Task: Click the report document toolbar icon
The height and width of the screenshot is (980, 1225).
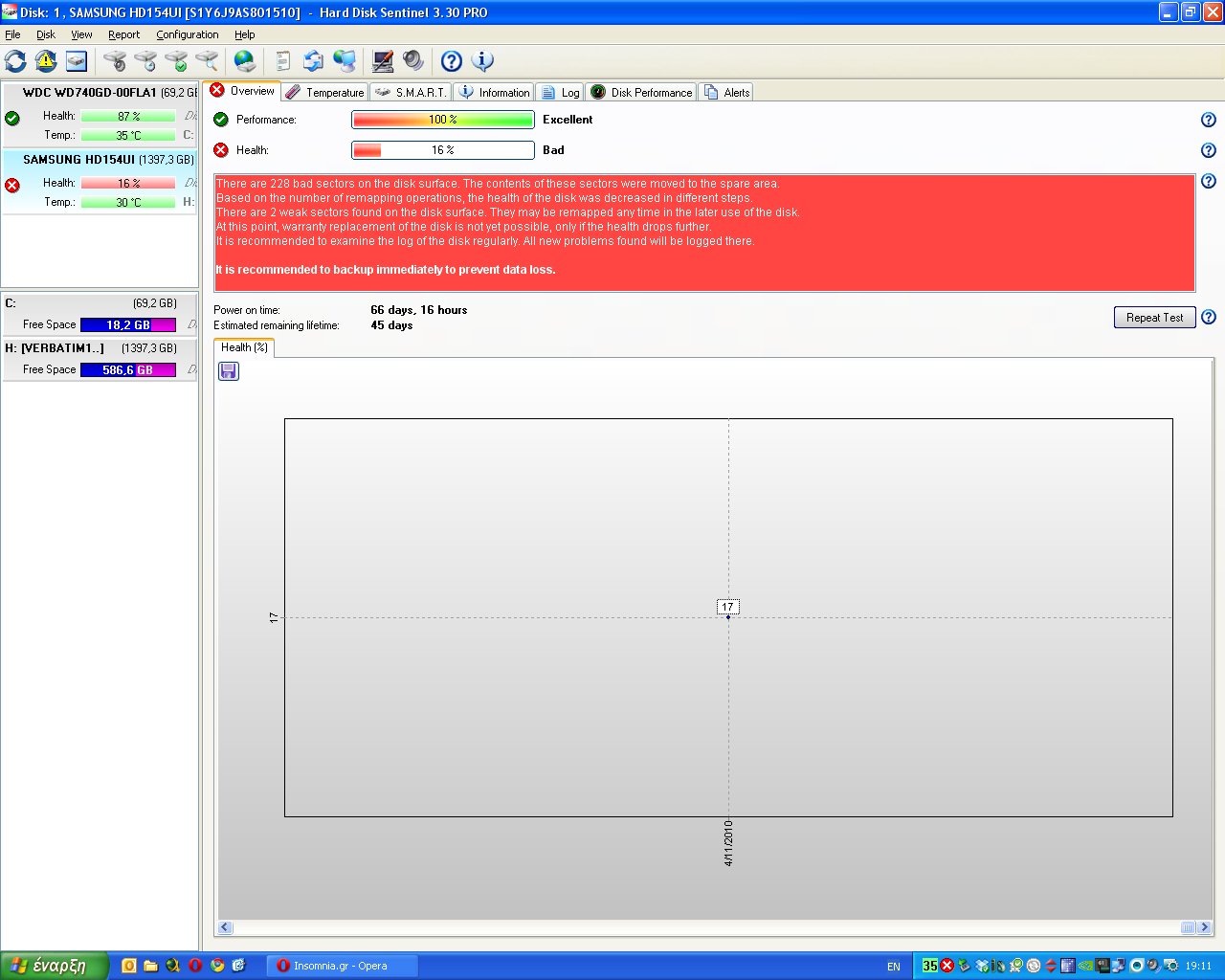Action: click(x=283, y=61)
